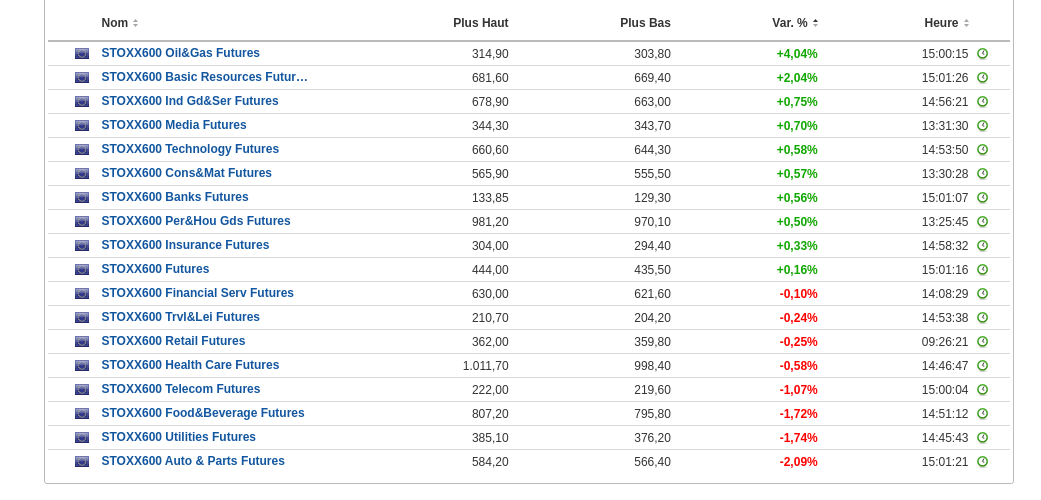This screenshot has height=500, width=1041.
Task: Click the clock icon in the Insurance Futures row
Action: 982,246
